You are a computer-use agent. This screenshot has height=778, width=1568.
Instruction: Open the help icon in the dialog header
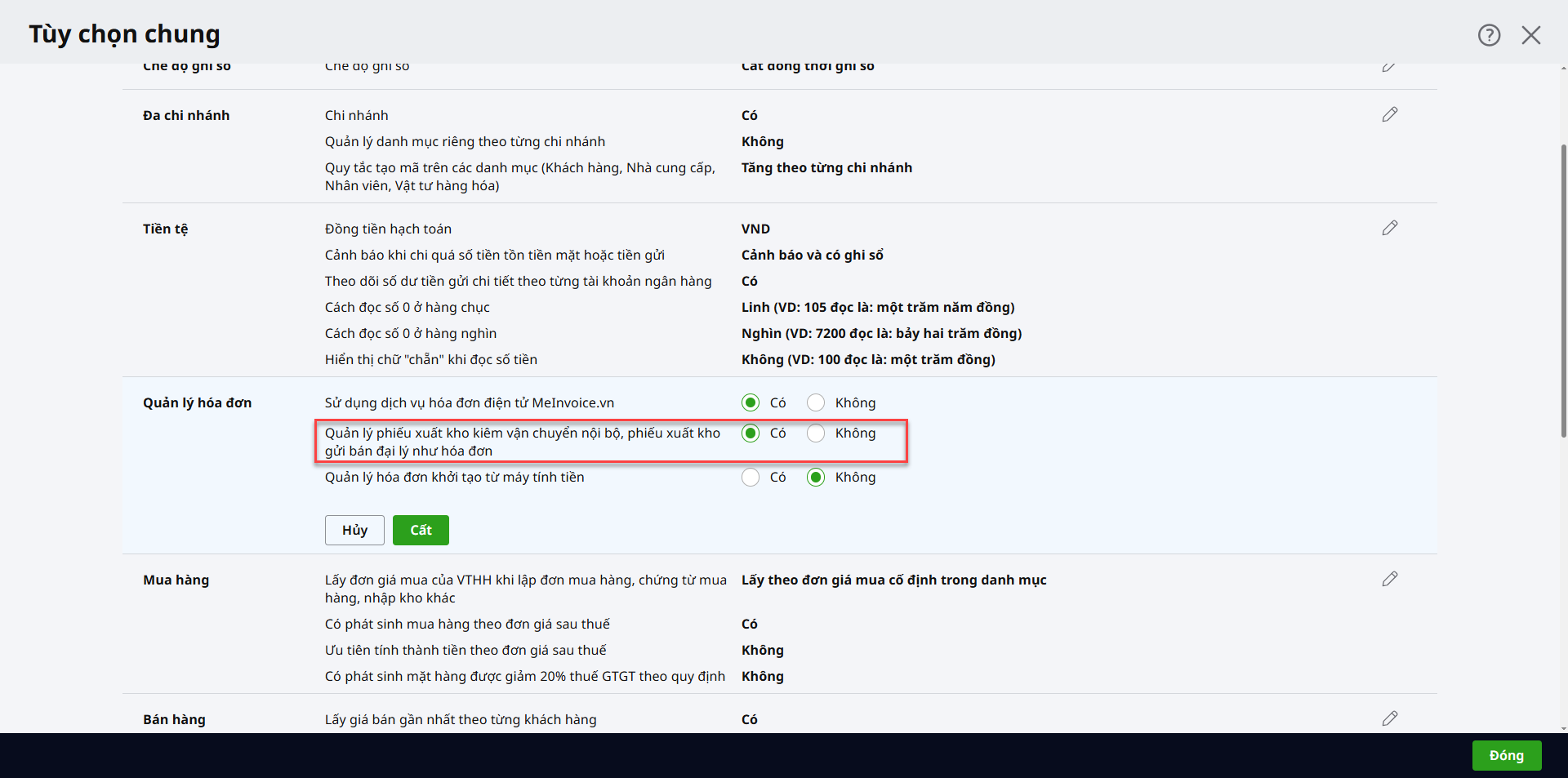click(x=1489, y=35)
